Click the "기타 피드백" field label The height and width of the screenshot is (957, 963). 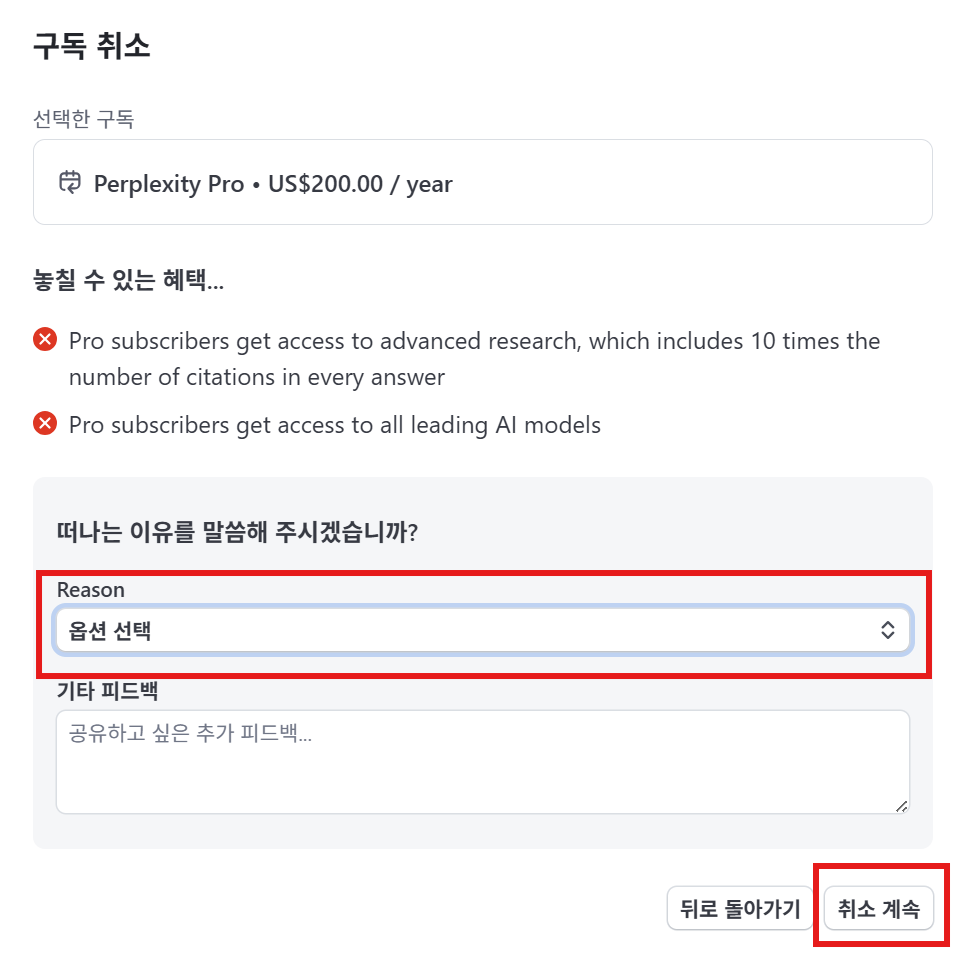pyautogui.click(x=108, y=690)
